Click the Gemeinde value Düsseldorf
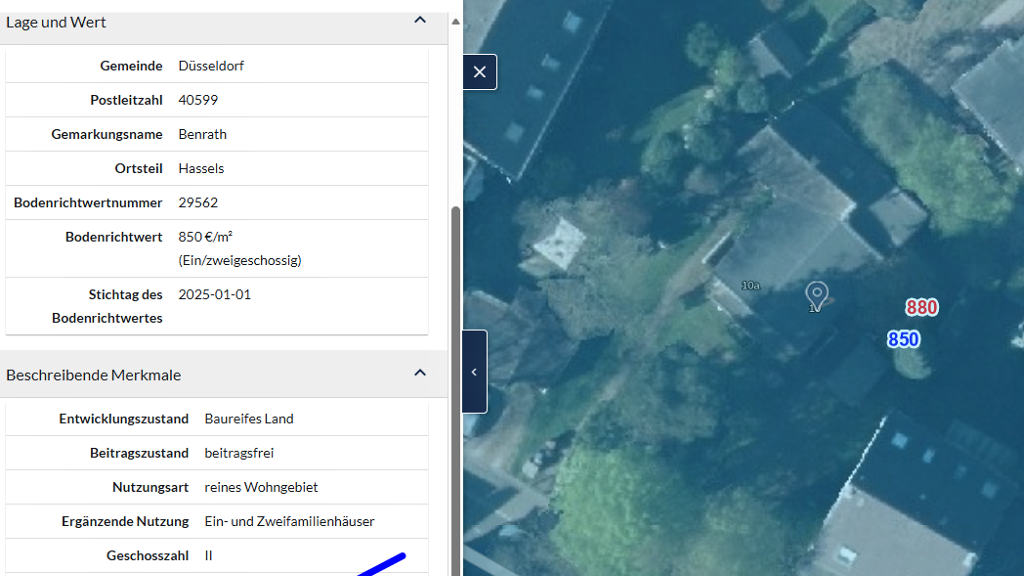 (211, 66)
